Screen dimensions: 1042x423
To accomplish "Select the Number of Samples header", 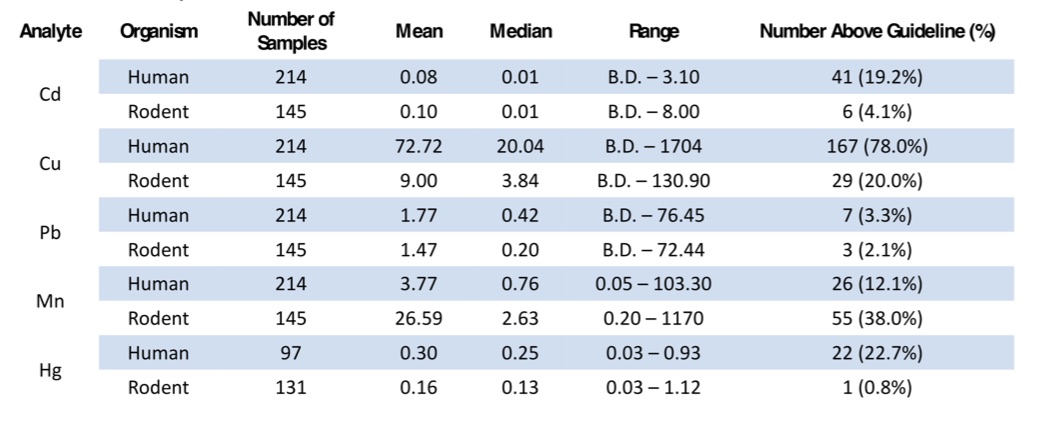I will (x=291, y=32).
